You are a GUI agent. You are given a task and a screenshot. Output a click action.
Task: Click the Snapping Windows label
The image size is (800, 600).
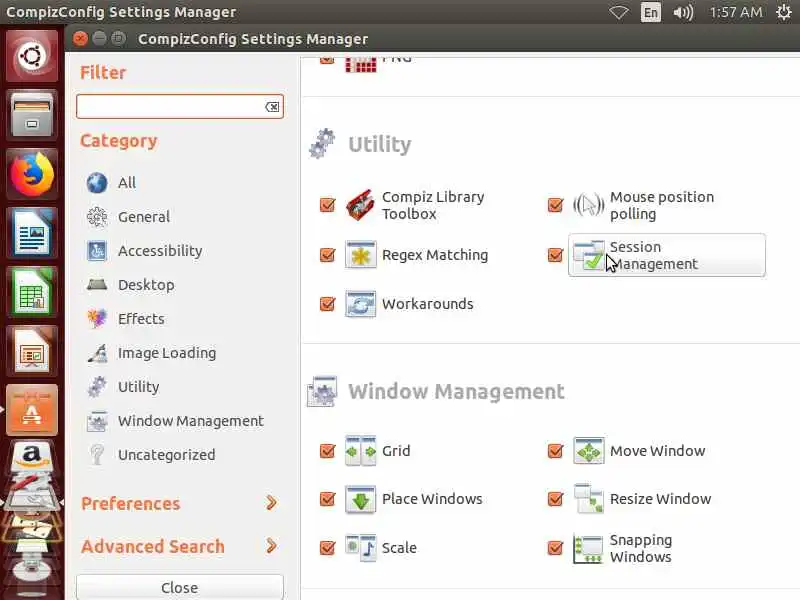click(x=641, y=548)
